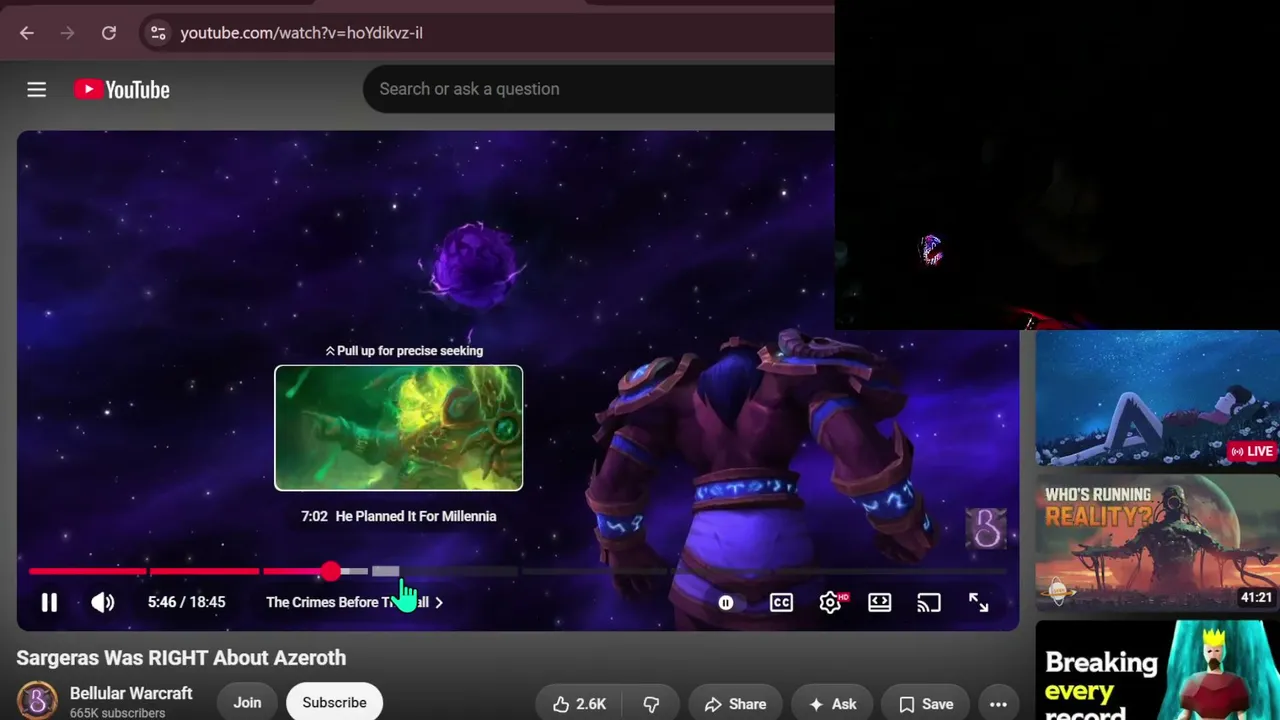This screenshot has height=720, width=1280.
Task: Click the 'He Planned It For Millennia' seek preview thumbnail
Action: point(398,428)
